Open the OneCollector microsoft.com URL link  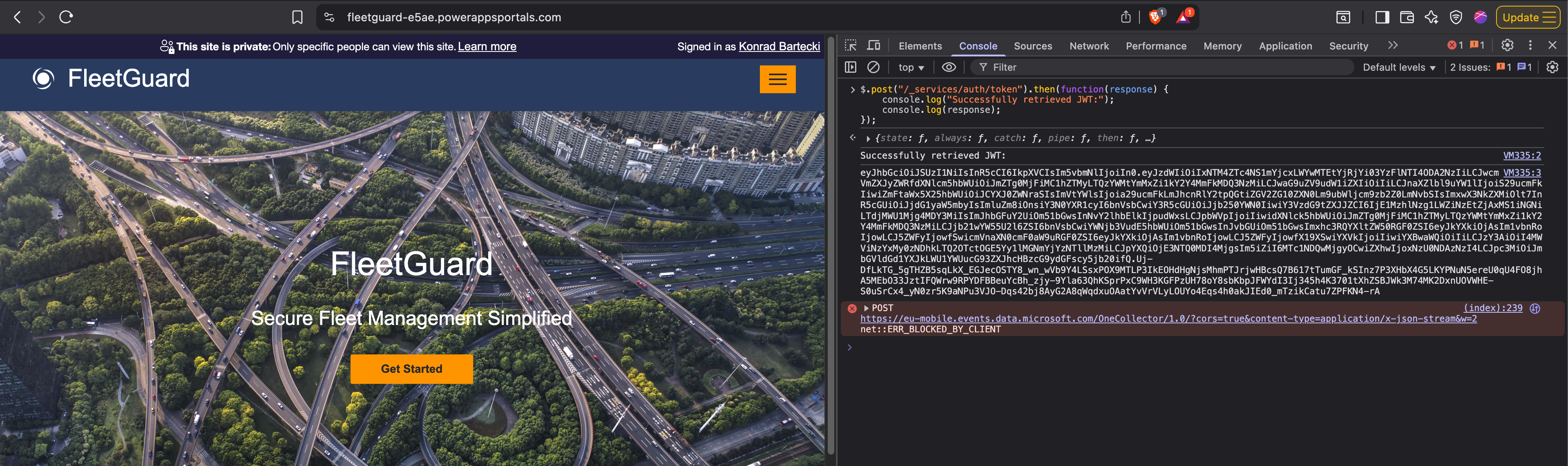(1168, 318)
